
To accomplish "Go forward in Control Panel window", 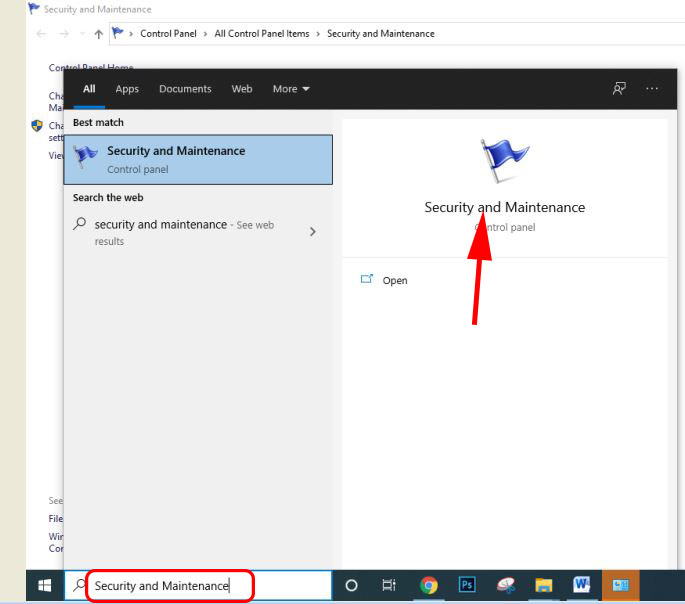I will [64, 34].
